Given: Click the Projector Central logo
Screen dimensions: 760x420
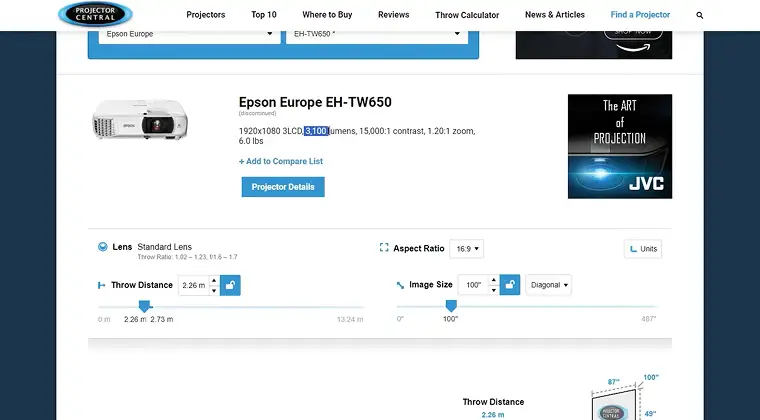Looking at the screenshot, I should point(95,14).
